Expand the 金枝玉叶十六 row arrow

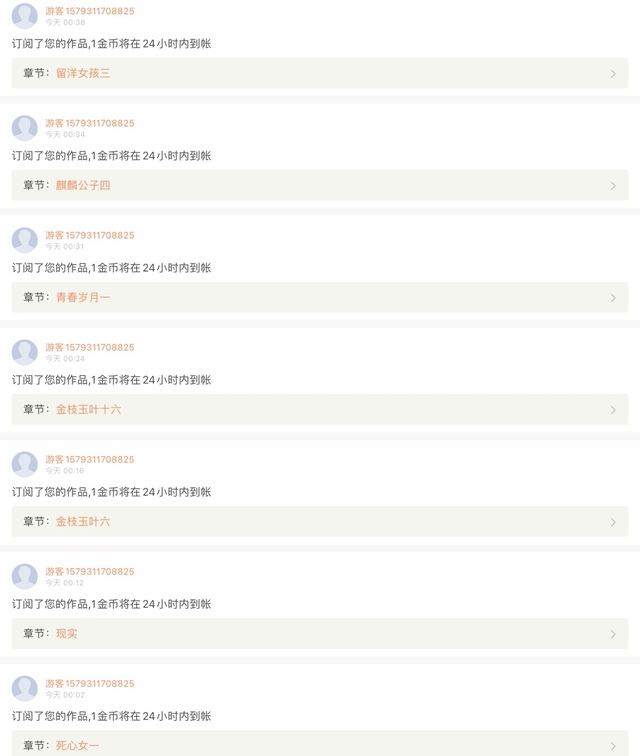tap(613, 410)
